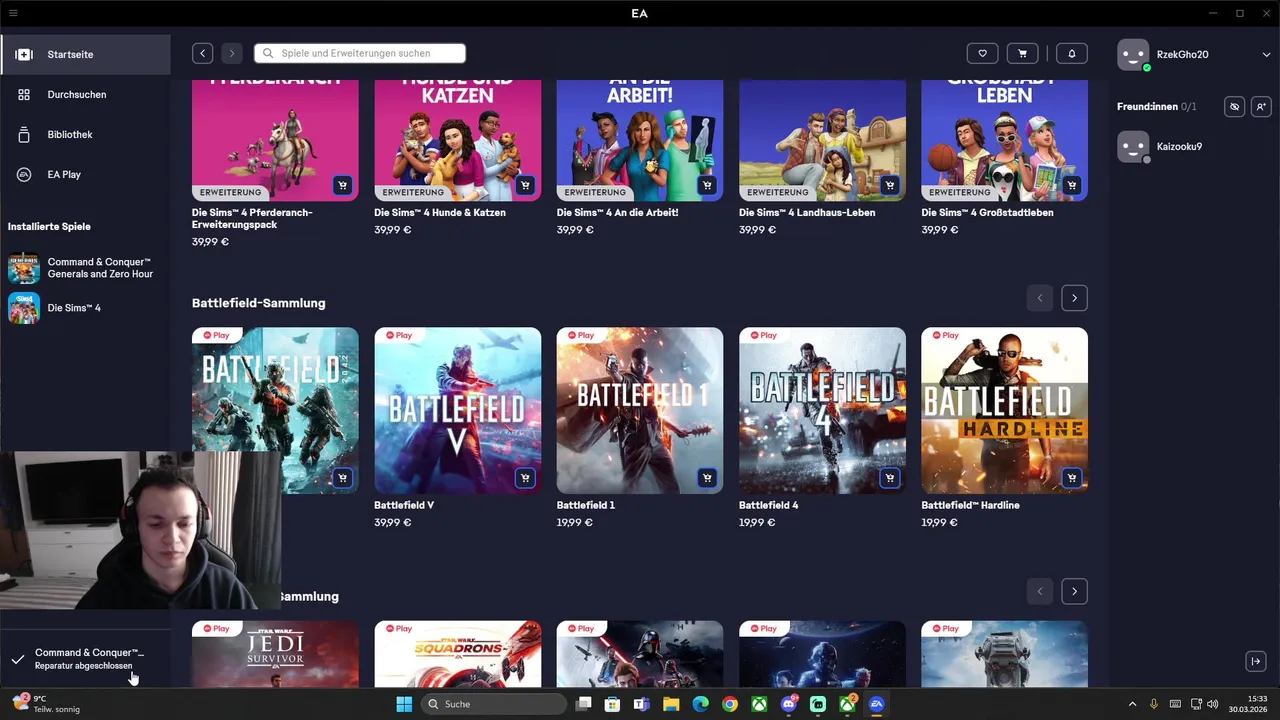
Task: Click Die Sims 4 Großstadtleben title
Action: (x=987, y=212)
